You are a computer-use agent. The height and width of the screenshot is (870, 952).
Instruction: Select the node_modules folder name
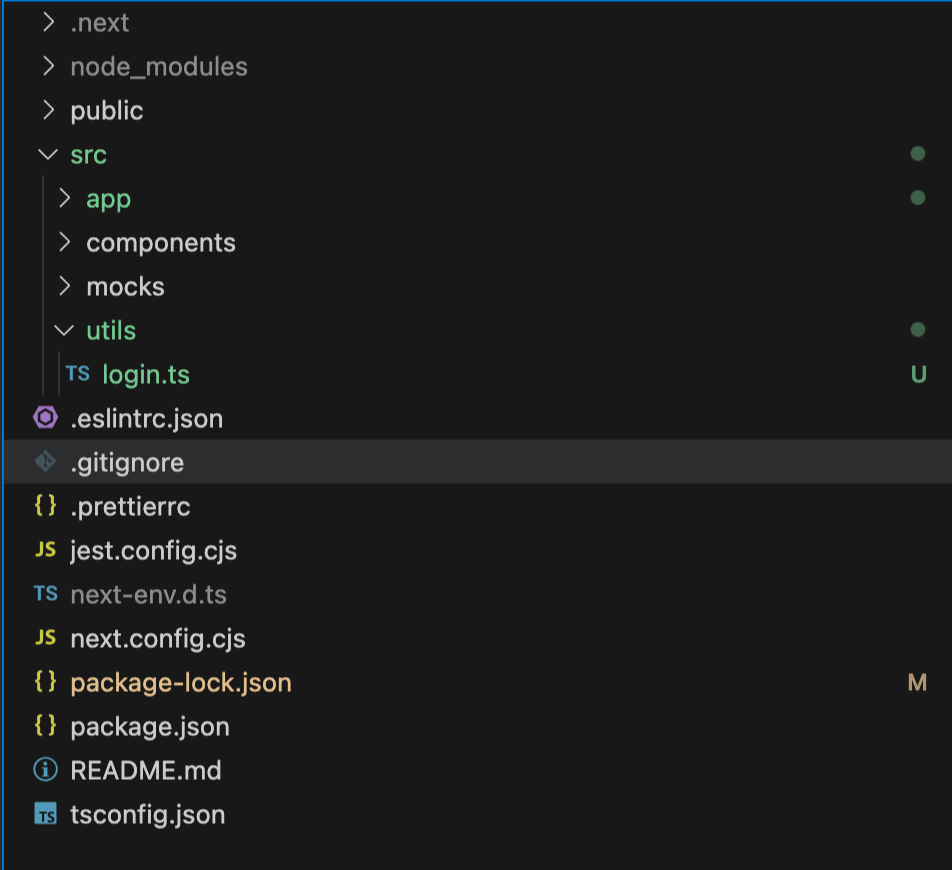[x=158, y=67]
